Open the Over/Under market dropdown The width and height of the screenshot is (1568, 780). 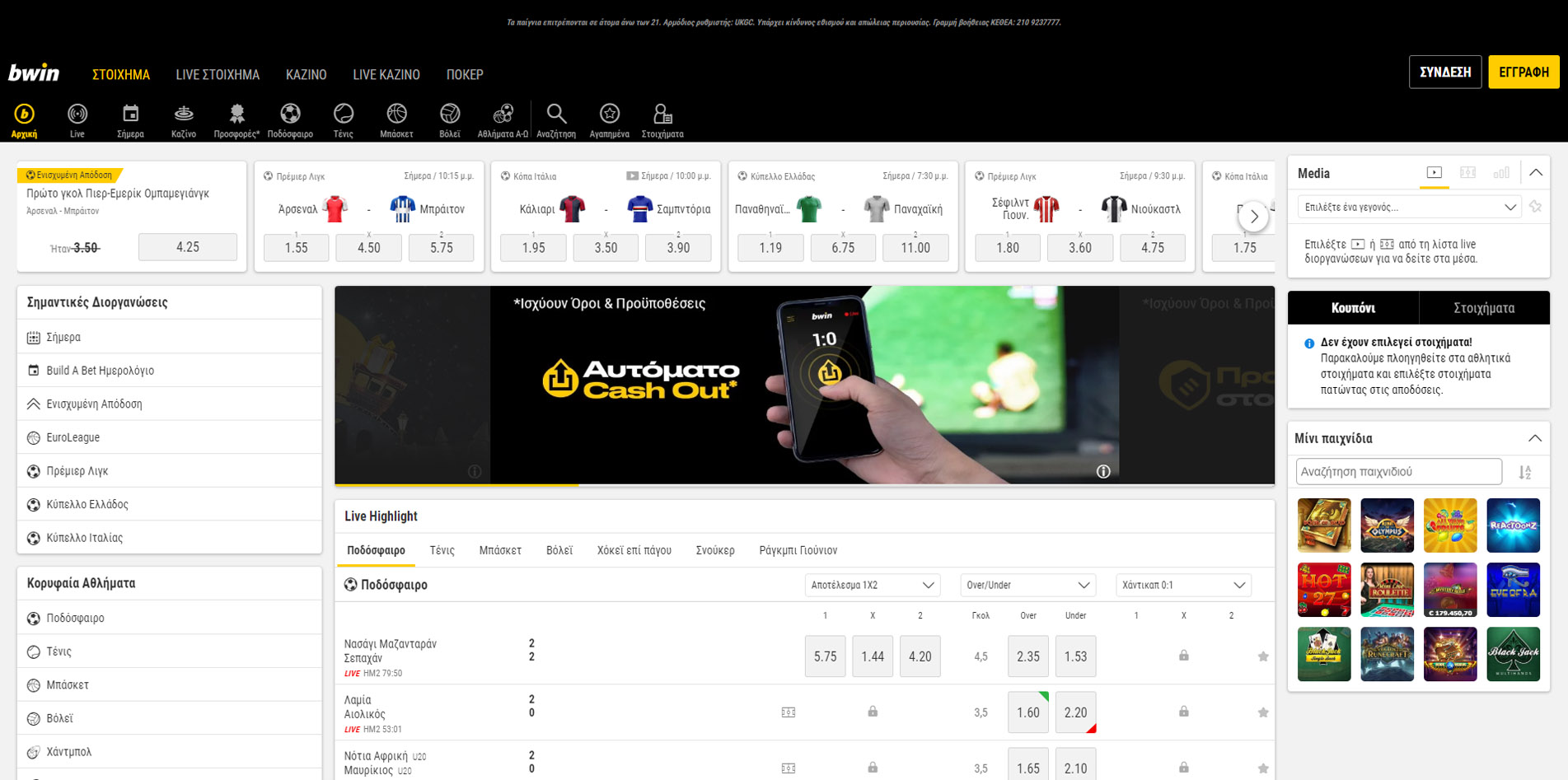(1028, 585)
